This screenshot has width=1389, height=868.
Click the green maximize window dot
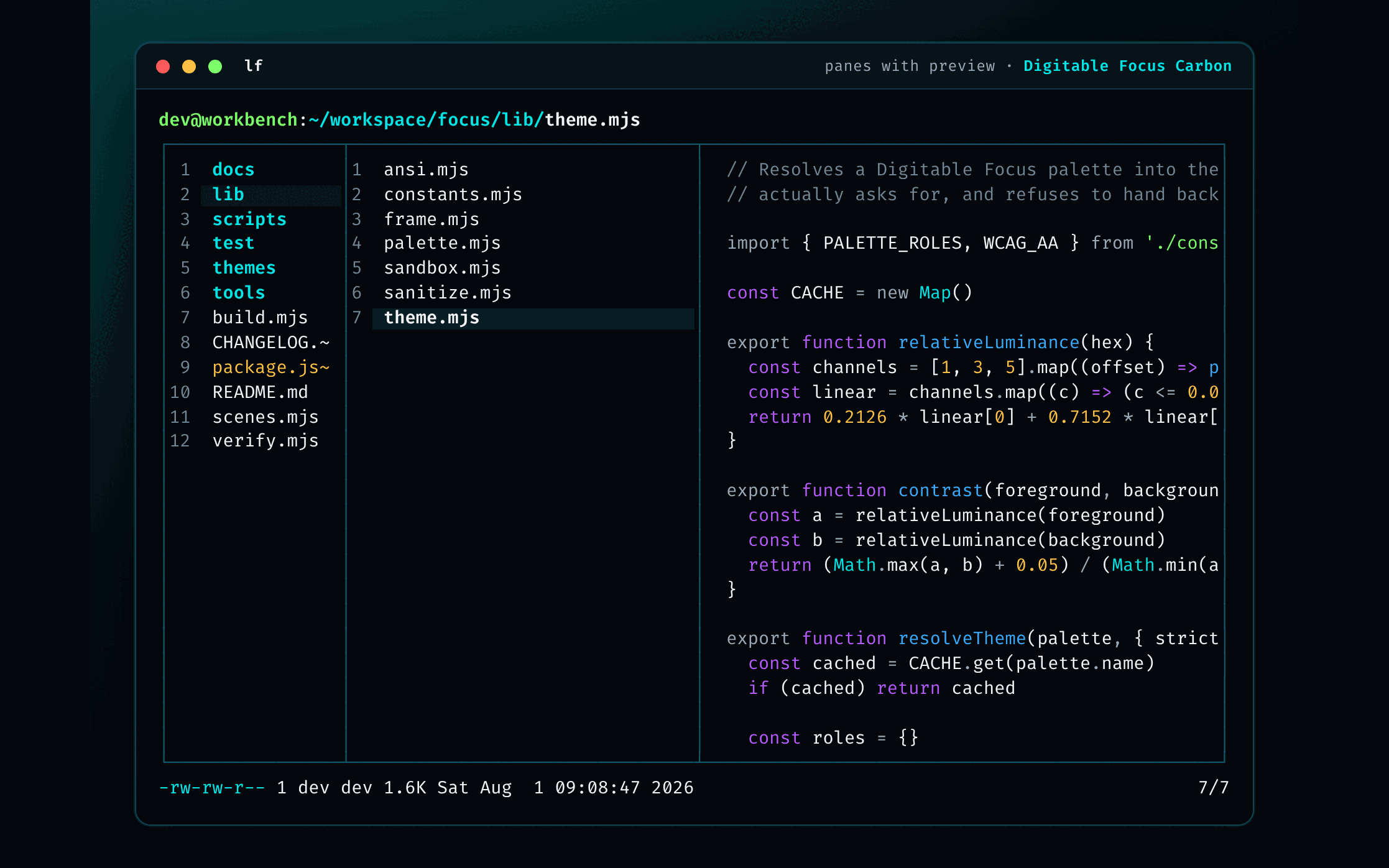215,67
